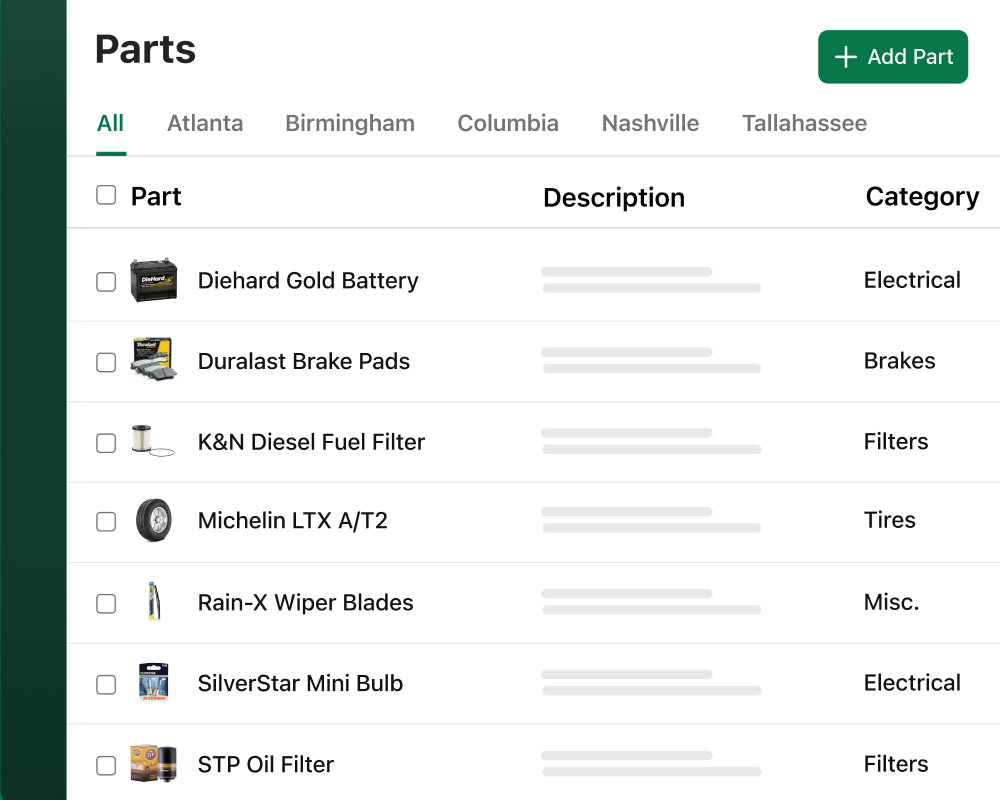Click the Brakes category cell
The width and height of the screenshot is (1000, 800).
(899, 361)
